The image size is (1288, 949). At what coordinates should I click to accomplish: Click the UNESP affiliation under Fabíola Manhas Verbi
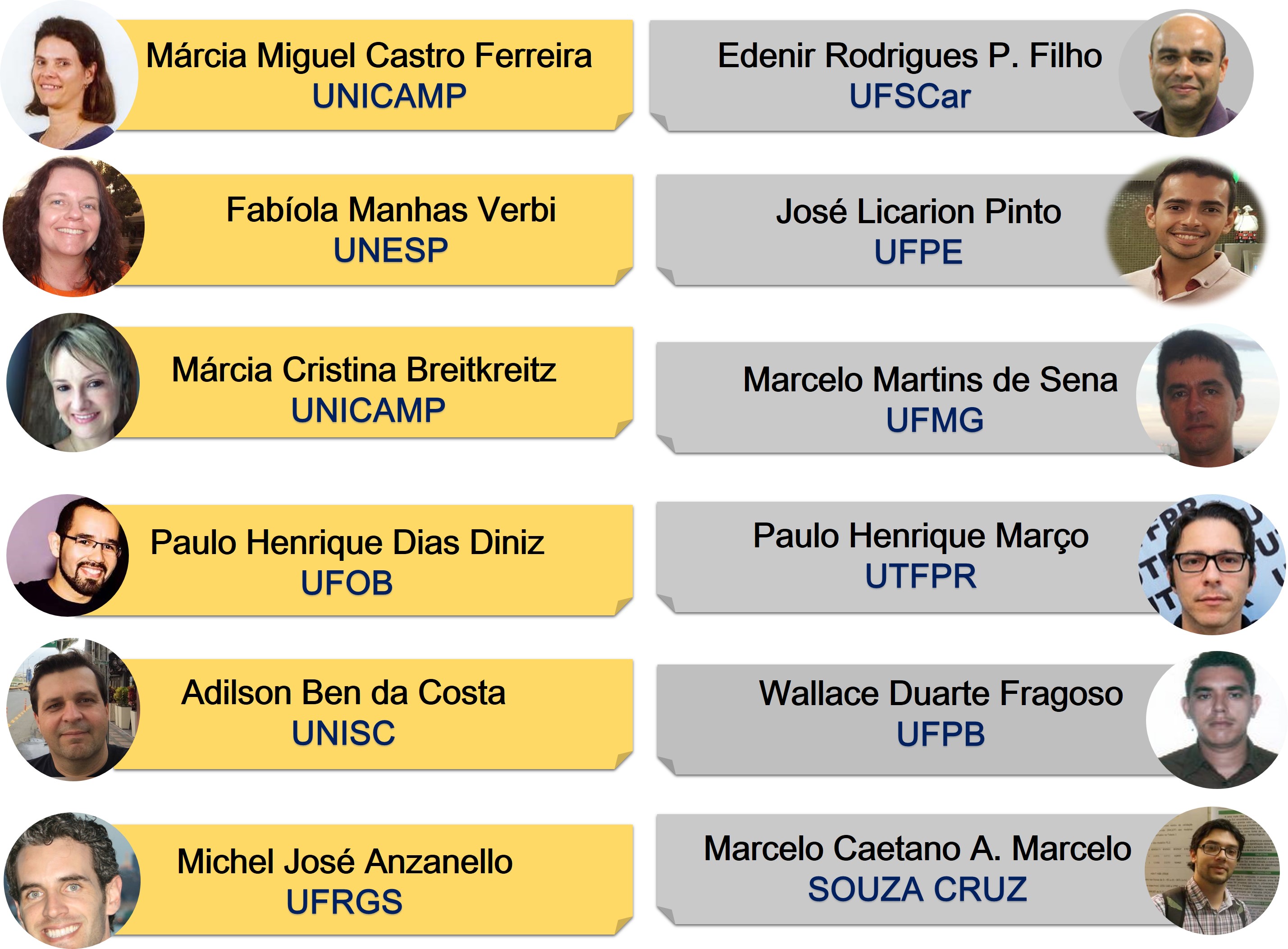click(x=390, y=251)
